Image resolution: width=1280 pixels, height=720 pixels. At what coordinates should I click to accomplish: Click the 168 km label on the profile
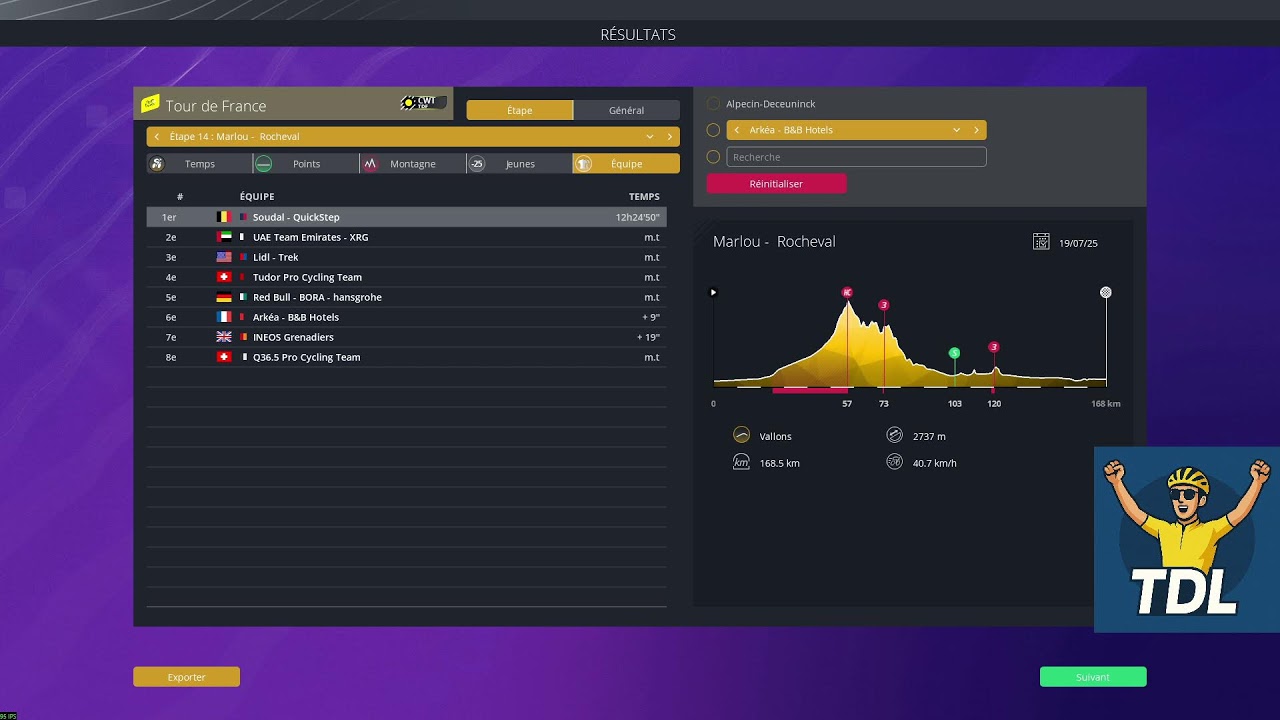pos(1105,404)
